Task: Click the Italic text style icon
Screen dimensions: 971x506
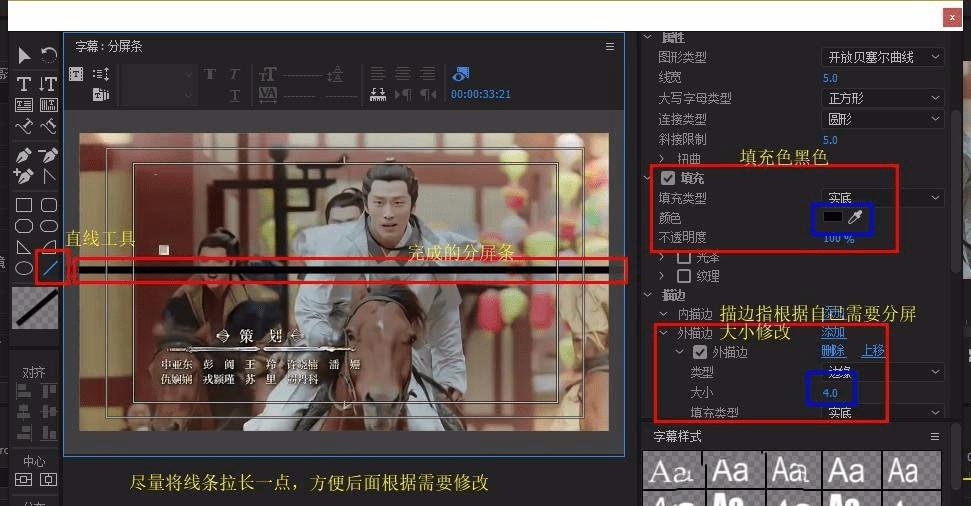Action: pyautogui.click(x=234, y=74)
